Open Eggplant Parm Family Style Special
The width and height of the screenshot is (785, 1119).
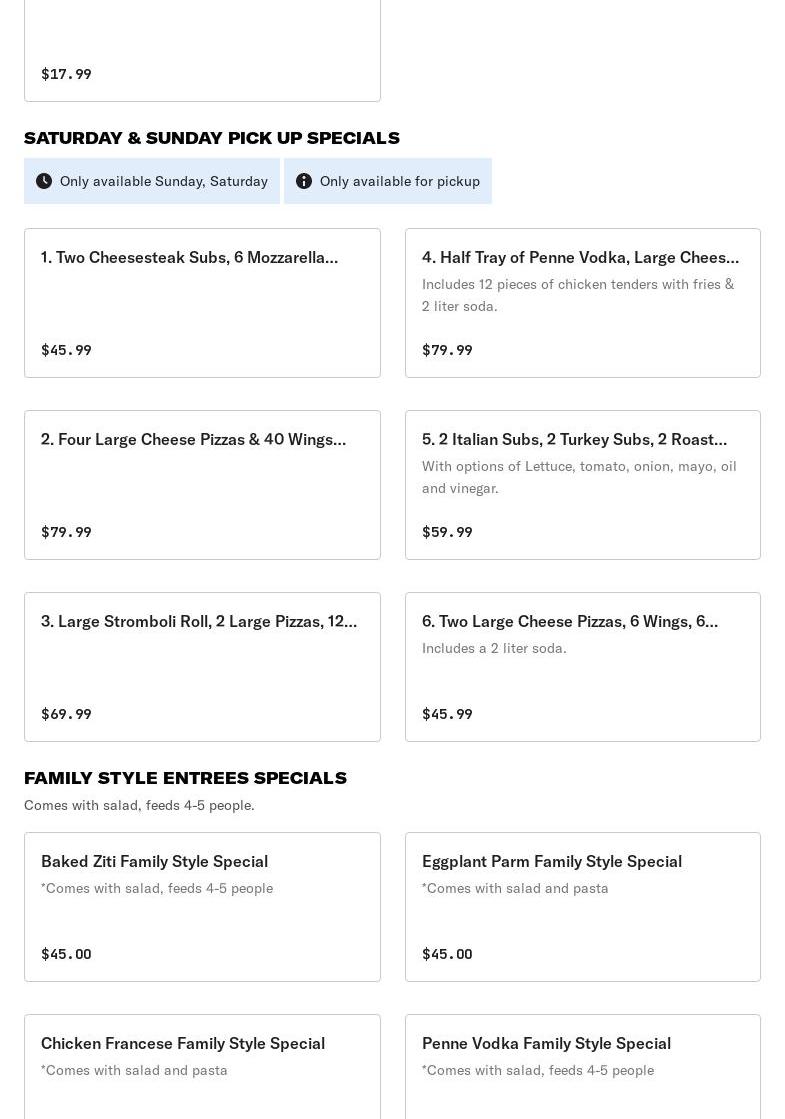click(582, 906)
